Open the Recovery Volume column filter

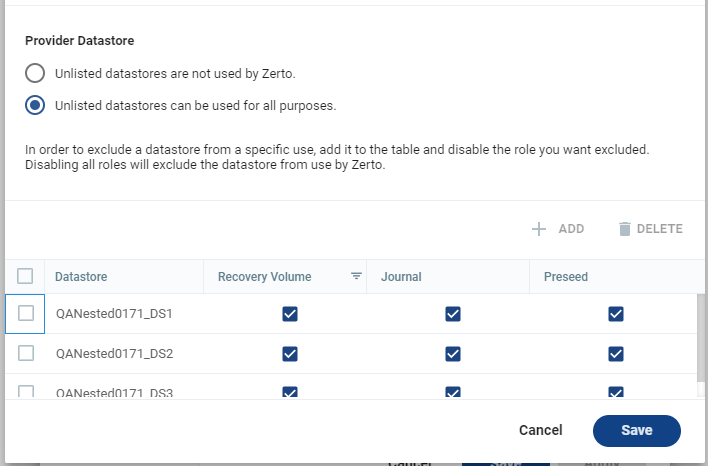[x=356, y=277]
